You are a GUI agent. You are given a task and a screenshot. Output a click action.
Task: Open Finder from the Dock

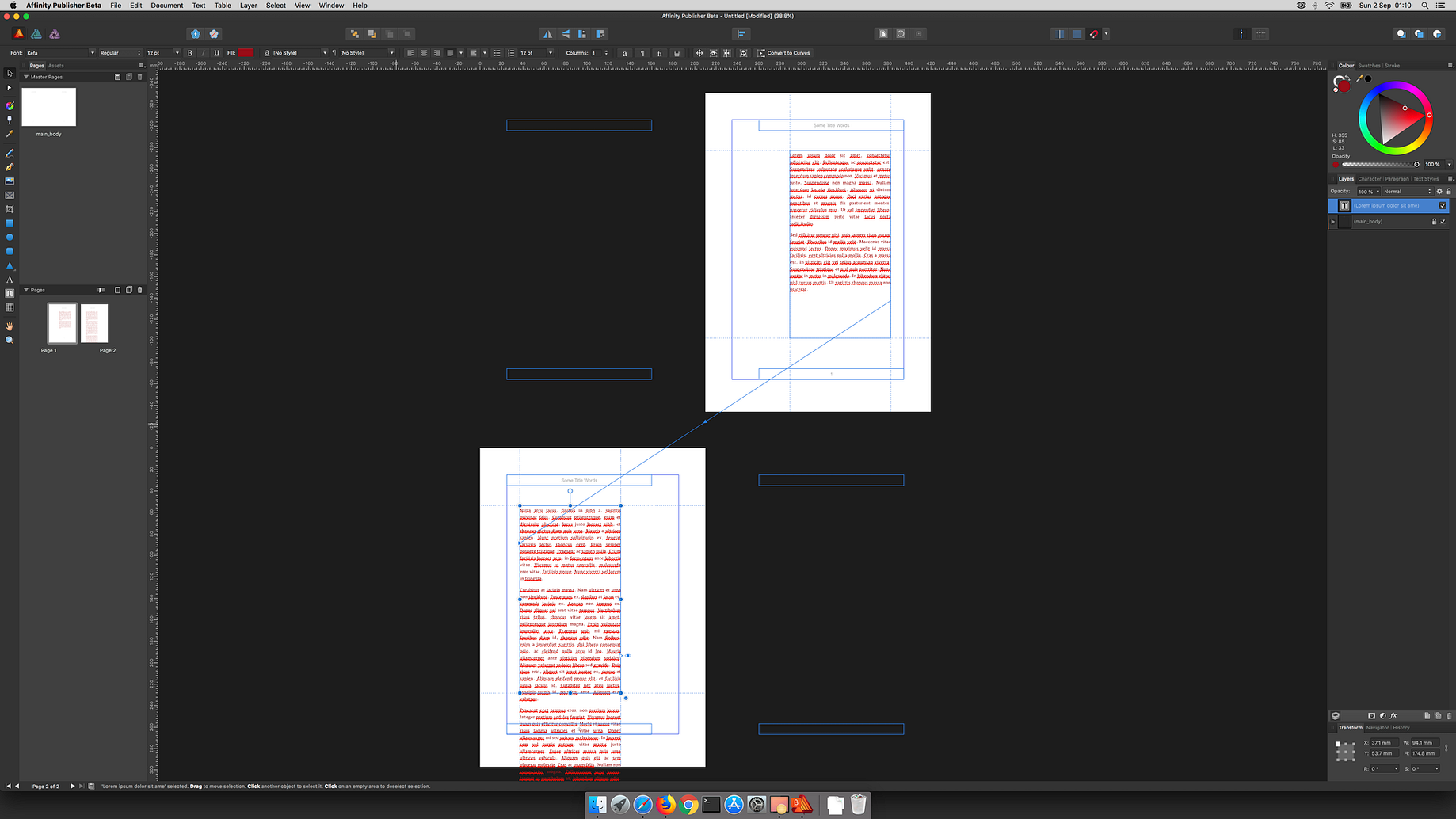tap(598, 806)
